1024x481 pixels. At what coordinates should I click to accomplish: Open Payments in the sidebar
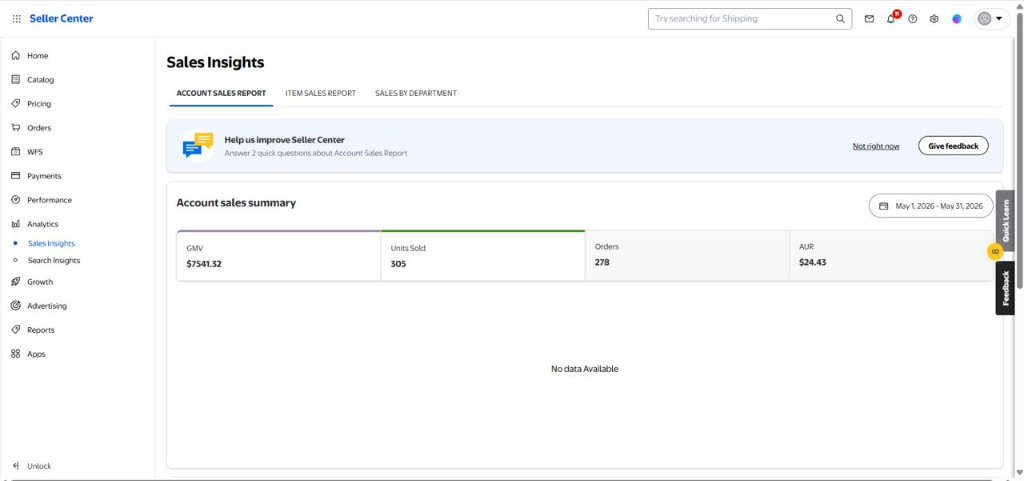(44, 176)
